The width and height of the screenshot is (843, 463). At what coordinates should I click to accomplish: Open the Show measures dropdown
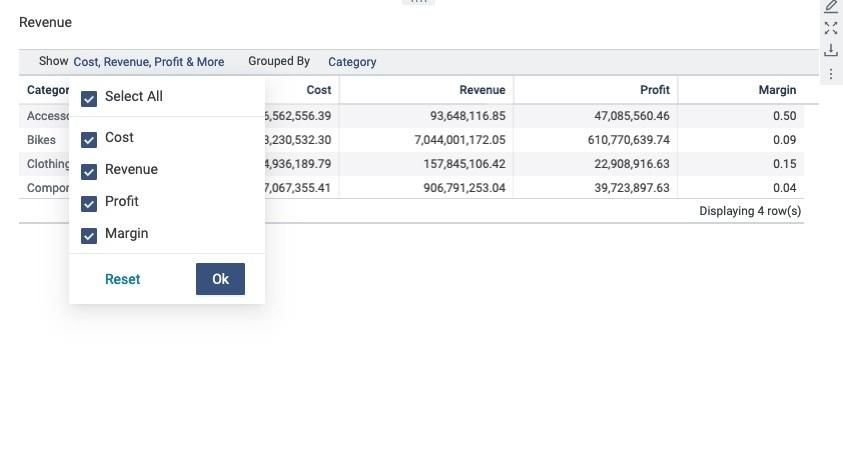click(x=148, y=62)
